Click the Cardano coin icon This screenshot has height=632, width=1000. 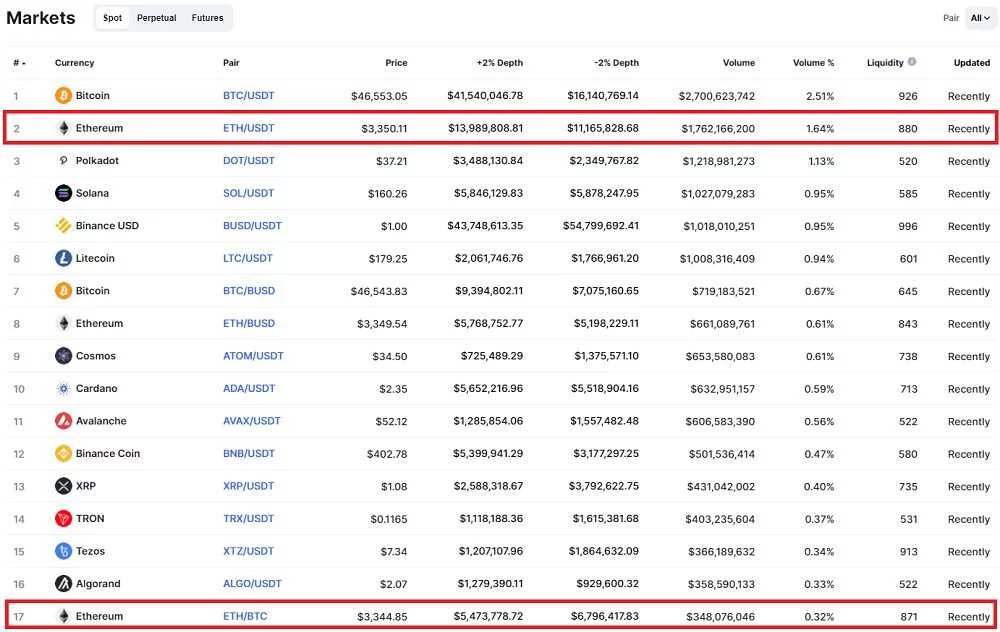point(64,389)
